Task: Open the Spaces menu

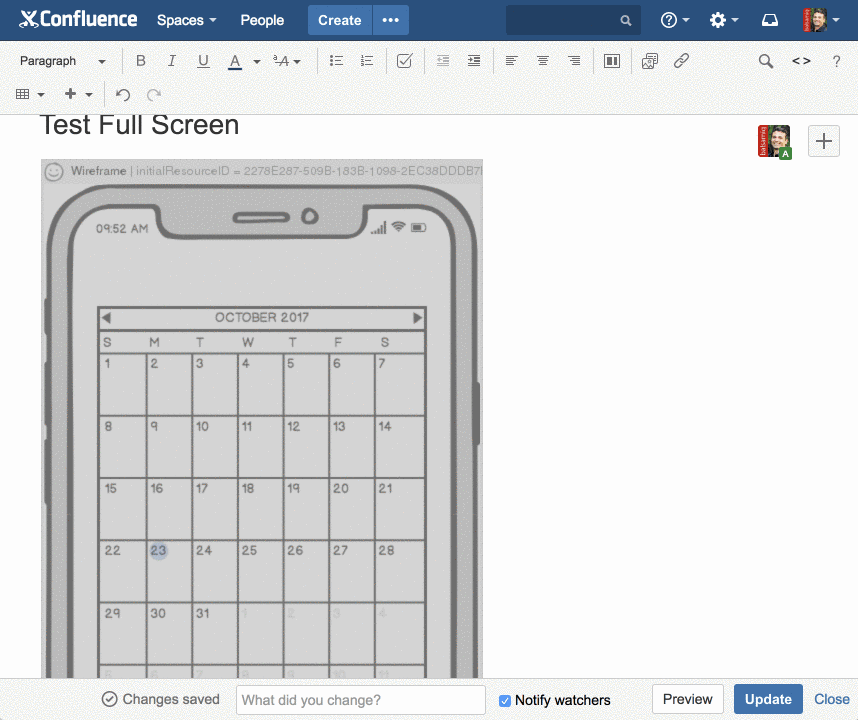Action: (x=187, y=20)
